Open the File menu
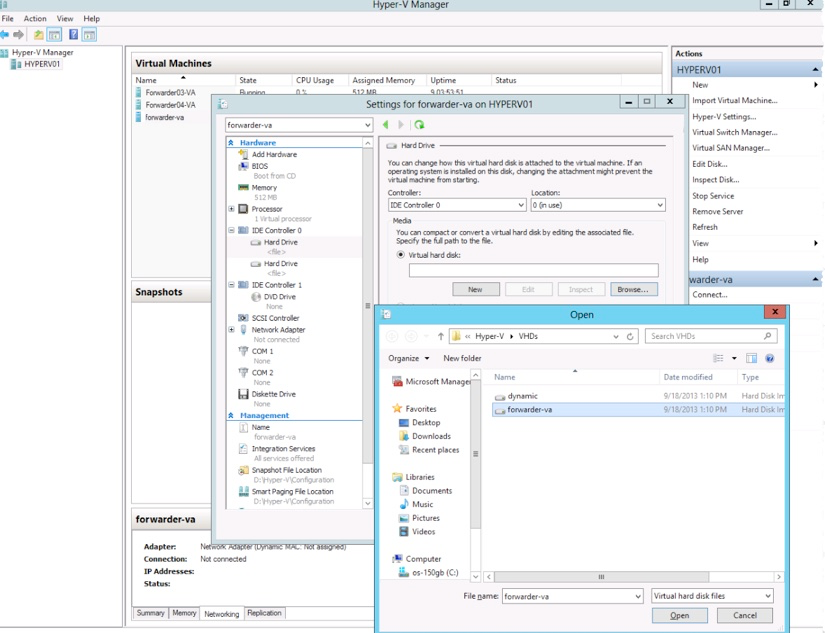The width and height of the screenshot is (825, 633). 7,18
